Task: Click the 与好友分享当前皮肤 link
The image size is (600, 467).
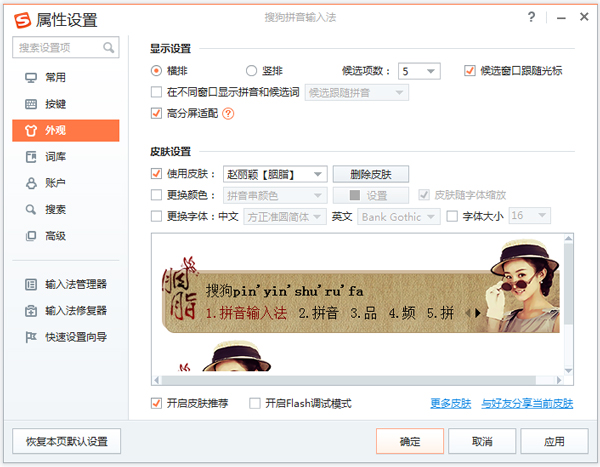Action: pyautogui.click(x=527, y=403)
